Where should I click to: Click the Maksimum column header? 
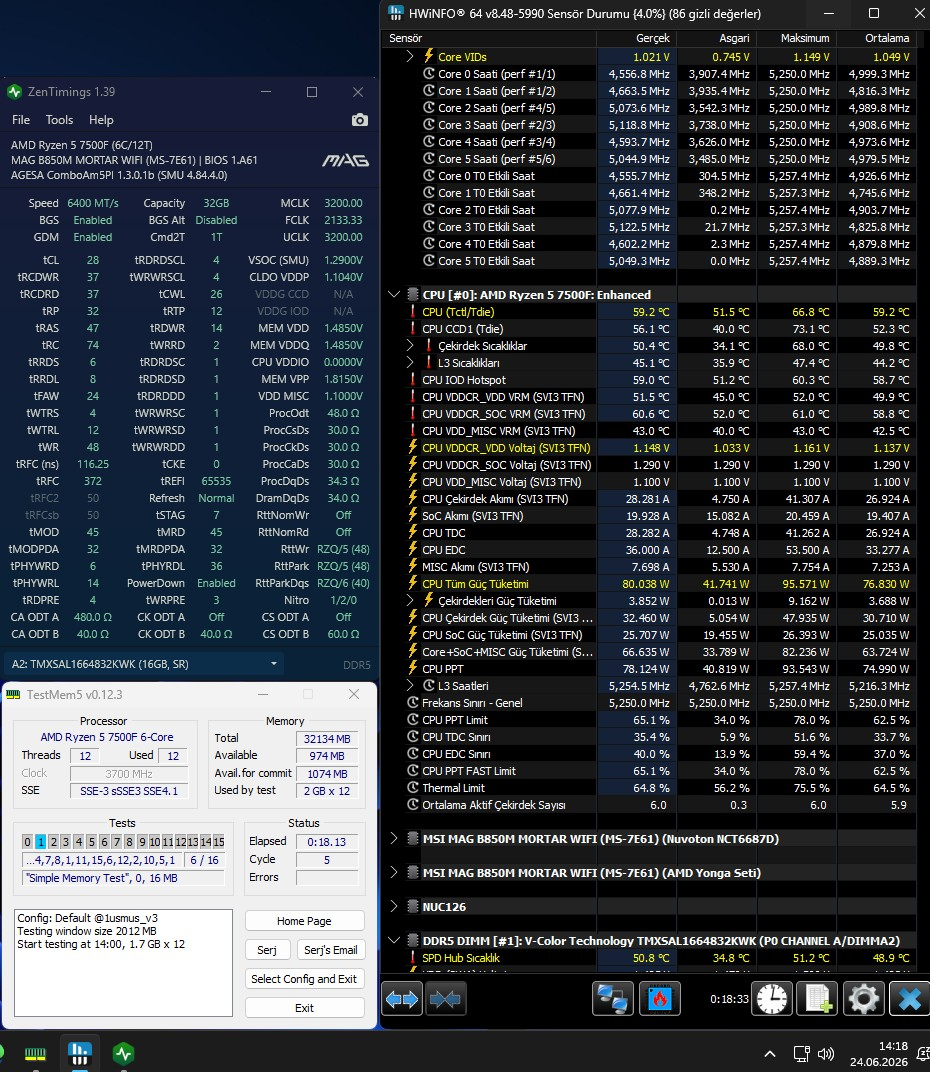797,38
